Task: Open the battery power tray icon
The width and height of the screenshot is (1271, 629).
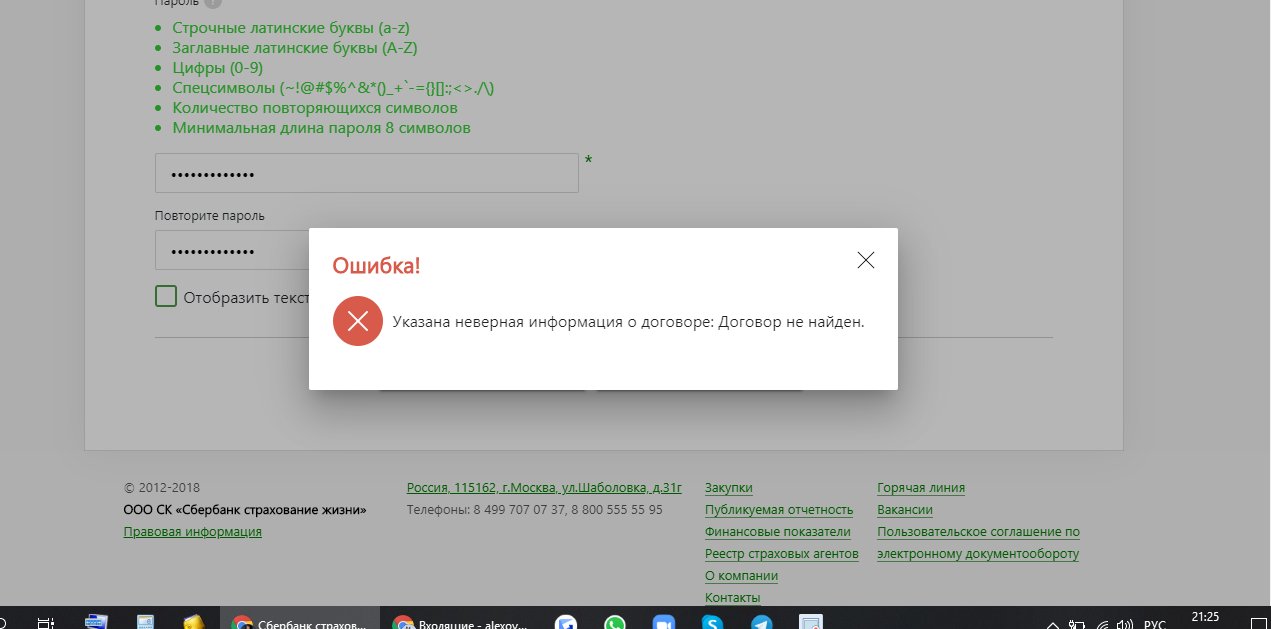Action: pos(1078,623)
